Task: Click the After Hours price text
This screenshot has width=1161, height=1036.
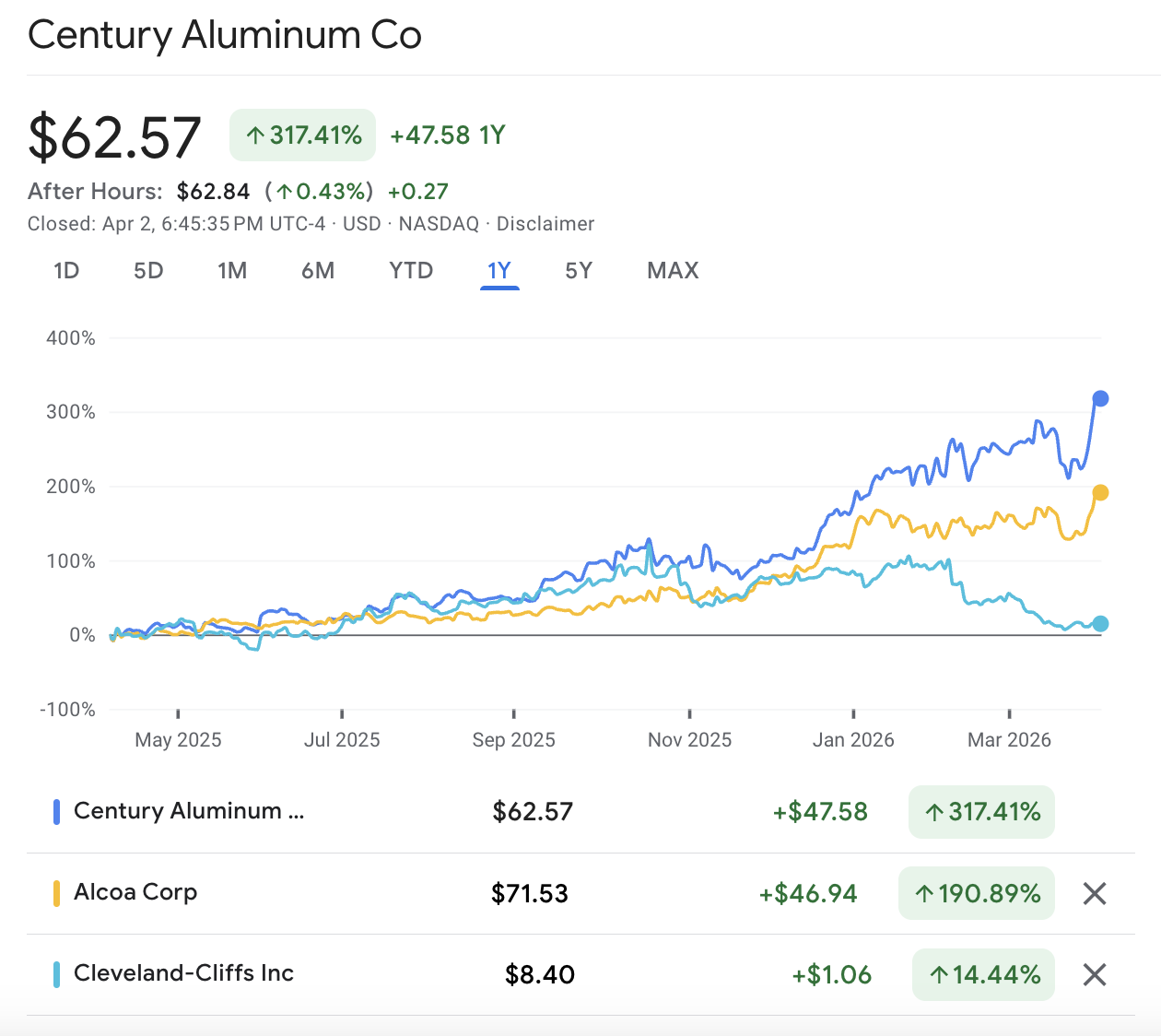Action: coord(213,191)
